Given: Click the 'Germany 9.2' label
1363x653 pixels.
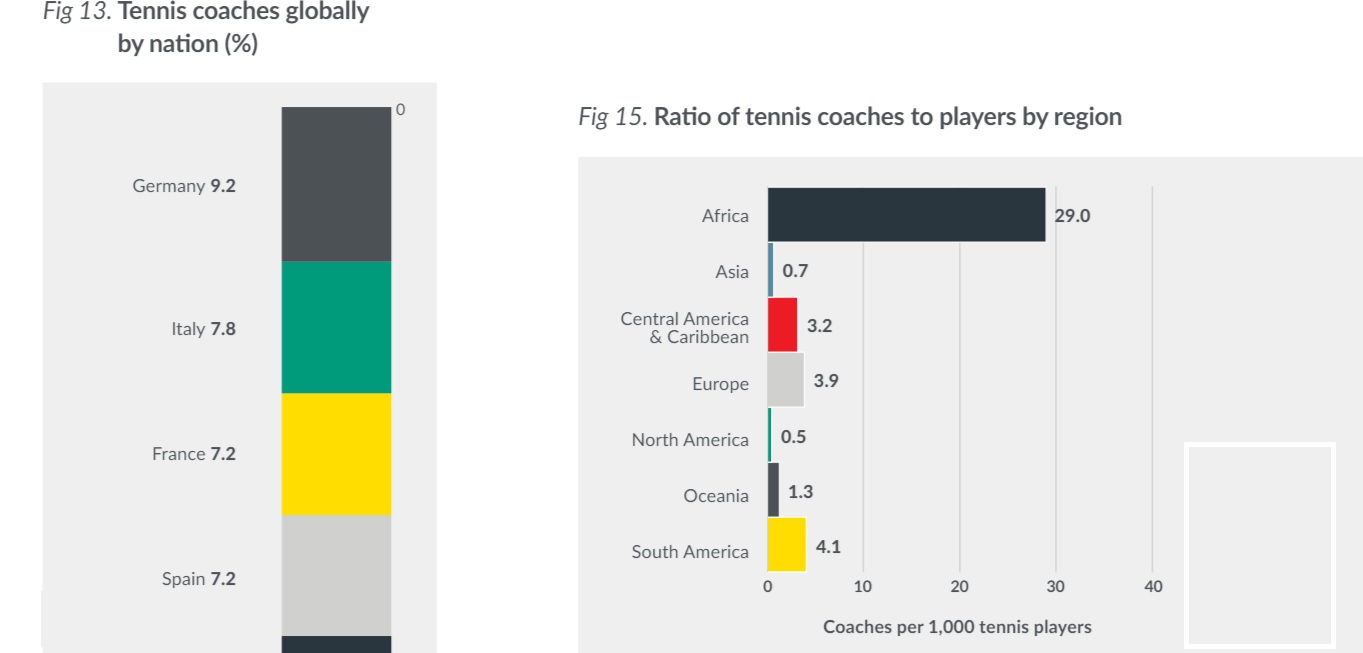Looking at the screenshot, I should [x=184, y=186].
